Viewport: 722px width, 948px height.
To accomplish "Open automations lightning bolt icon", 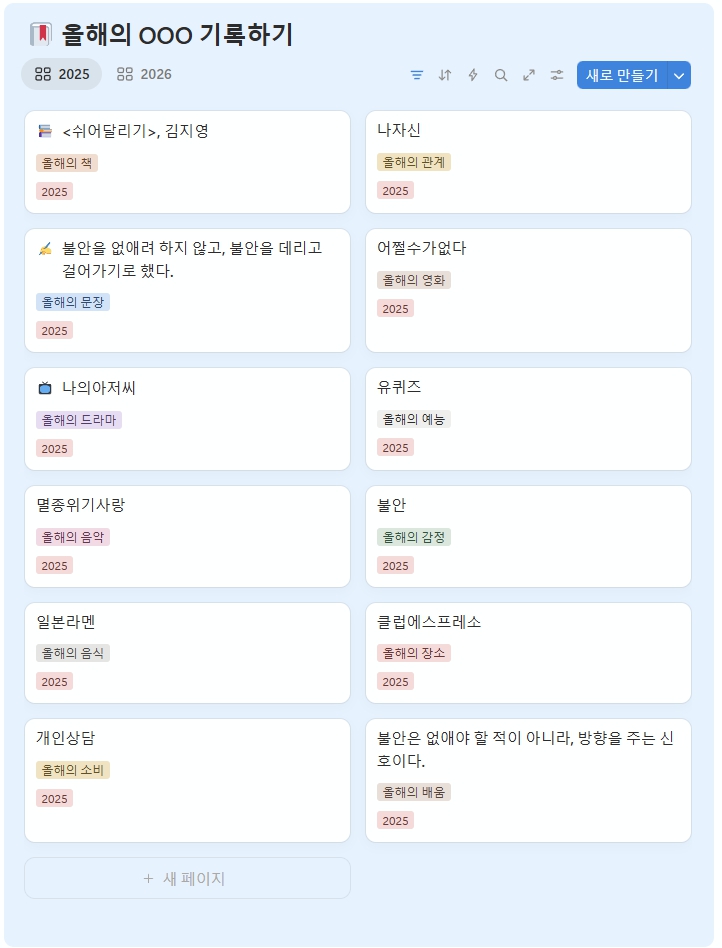I will pos(473,75).
